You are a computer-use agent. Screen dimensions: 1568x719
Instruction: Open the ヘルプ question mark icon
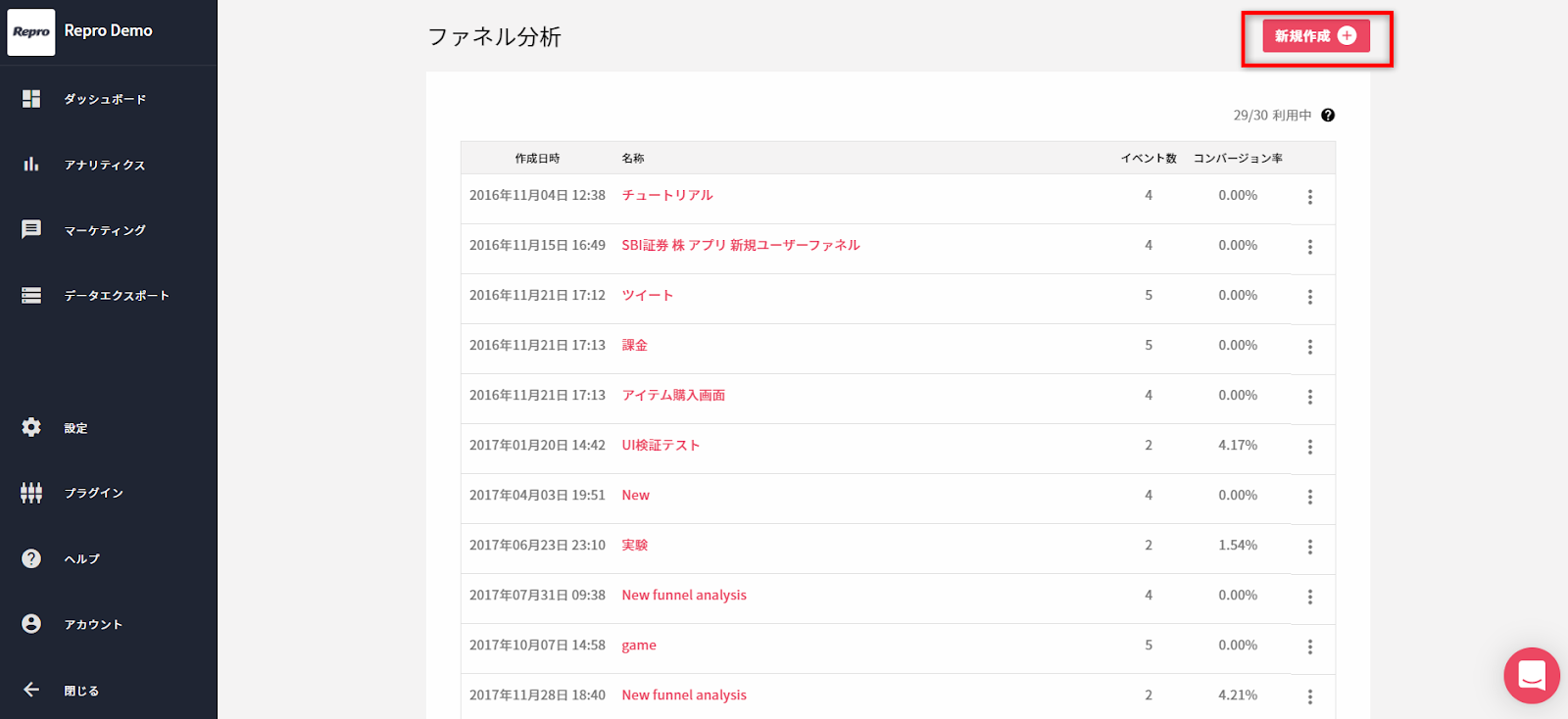pyautogui.click(x=31, y=558)
